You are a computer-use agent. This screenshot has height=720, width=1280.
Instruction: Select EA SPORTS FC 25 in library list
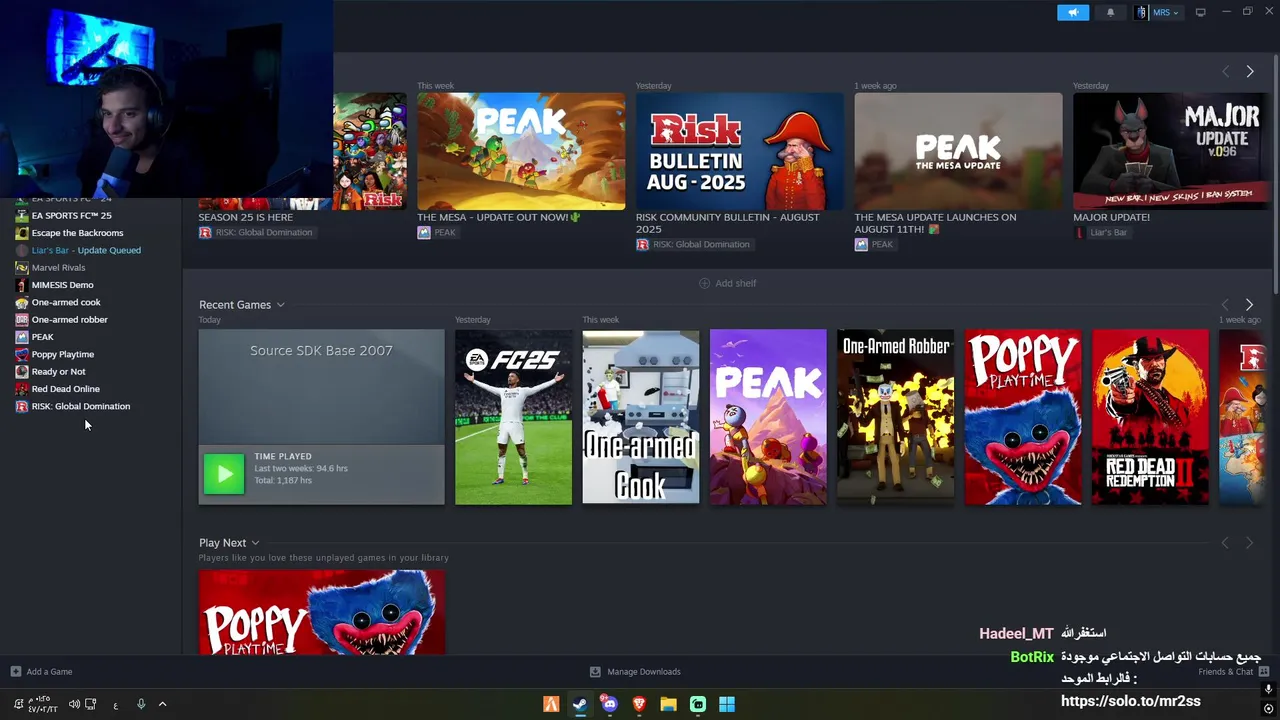71,215
